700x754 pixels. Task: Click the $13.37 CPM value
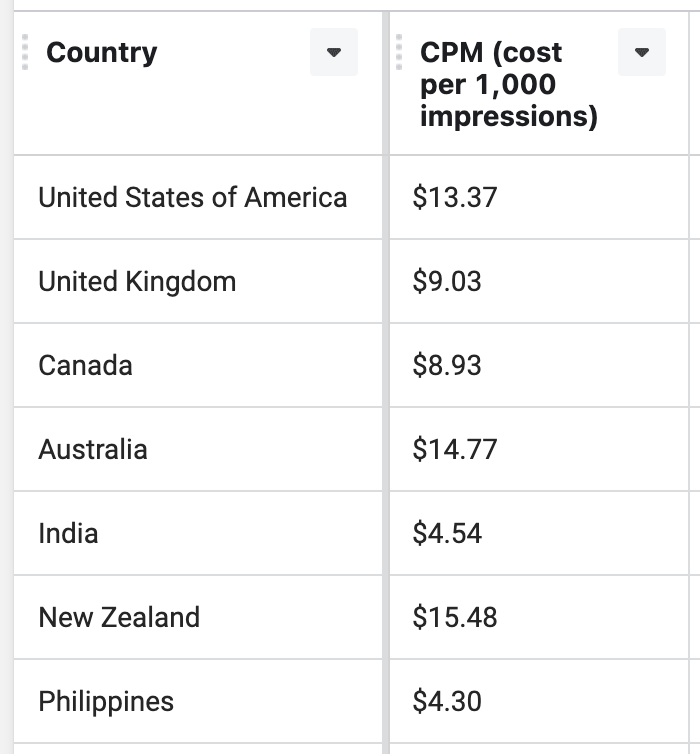[x=455, y=197]
